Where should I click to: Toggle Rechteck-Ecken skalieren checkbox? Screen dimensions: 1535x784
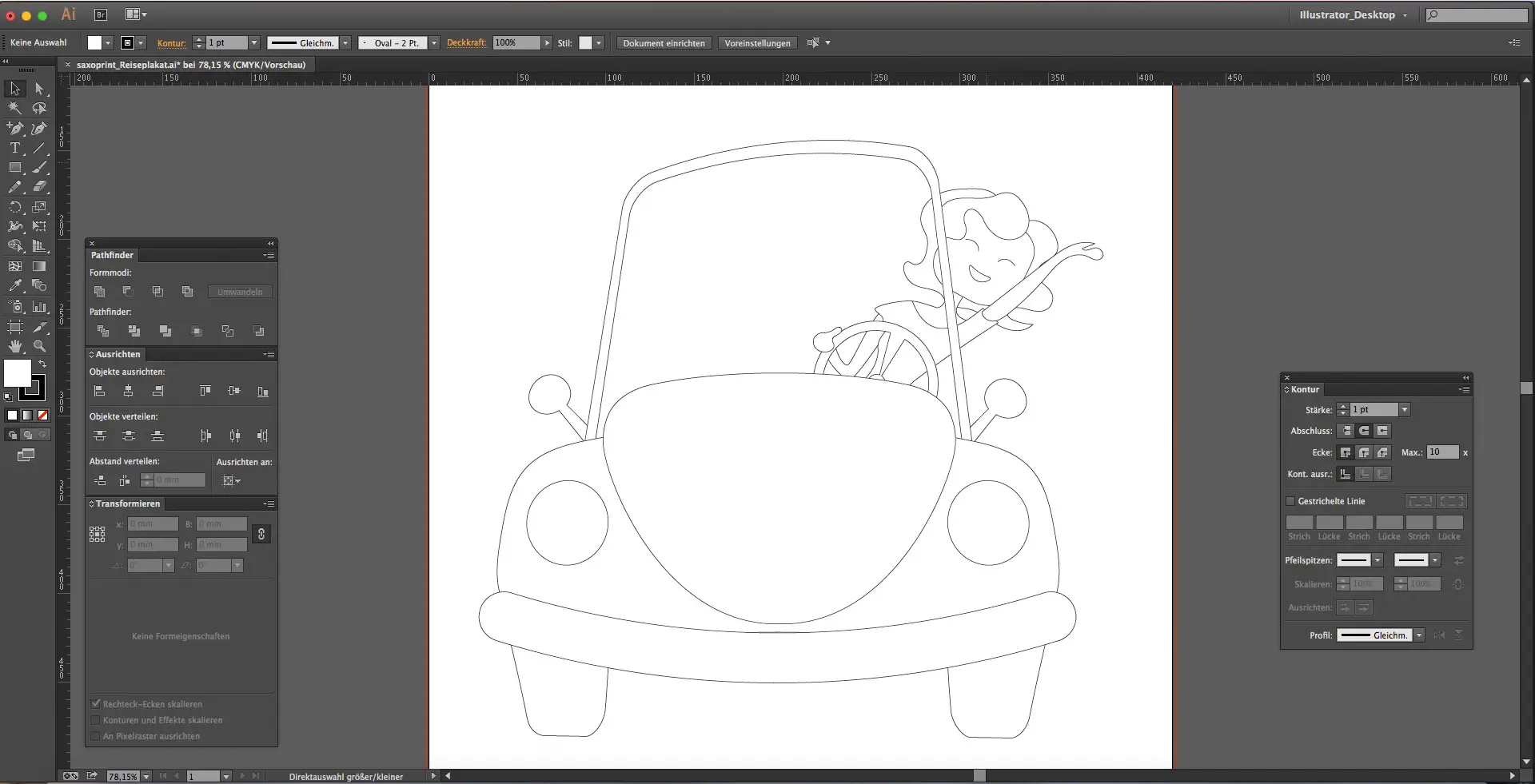coord(96,704)
